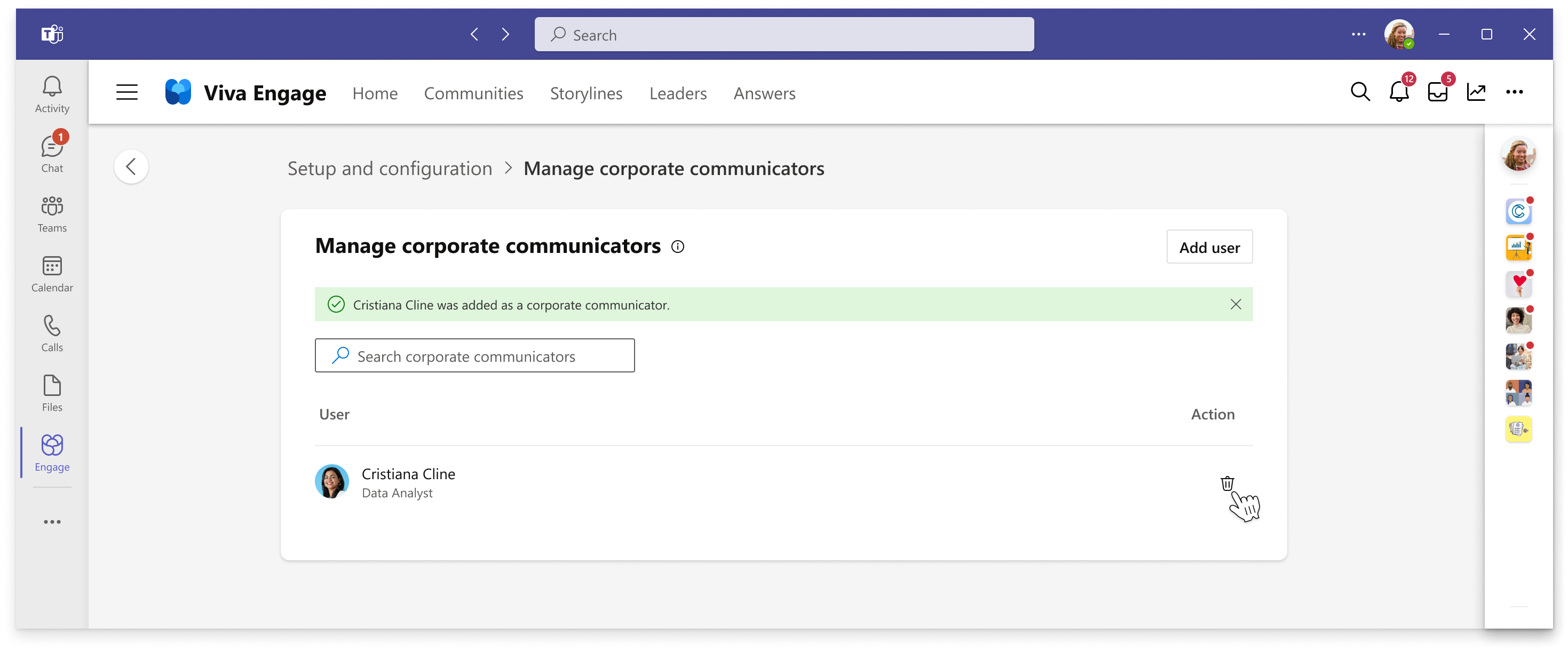Open inbox with 5 unread items
1568x651 pixels.
click(1438, 91)
